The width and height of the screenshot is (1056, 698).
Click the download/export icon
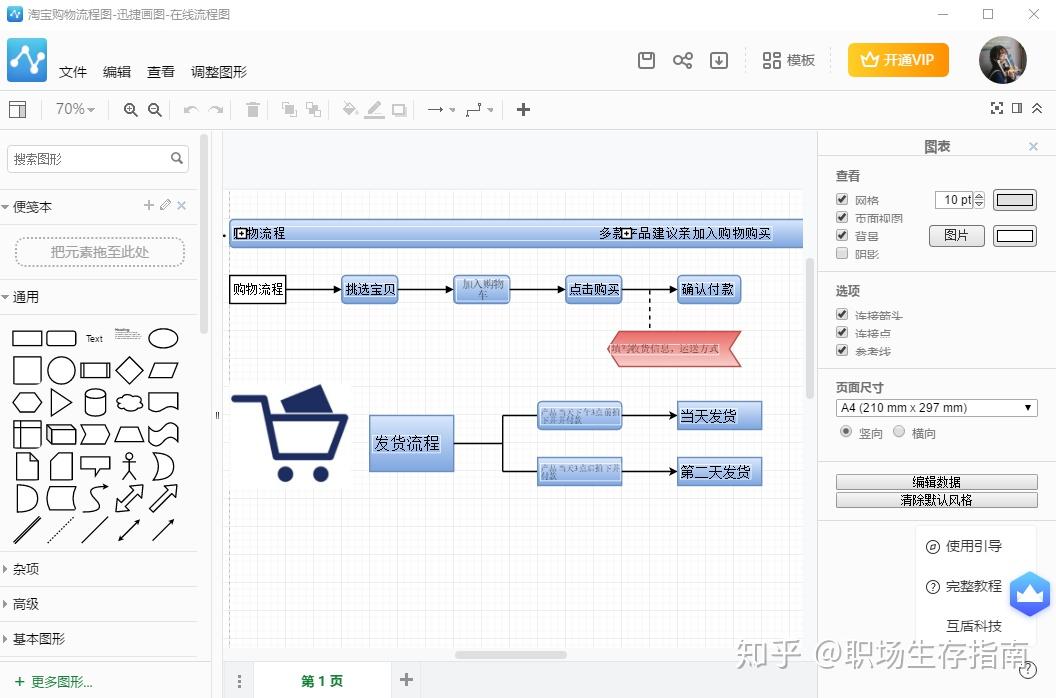coord(719,61)
